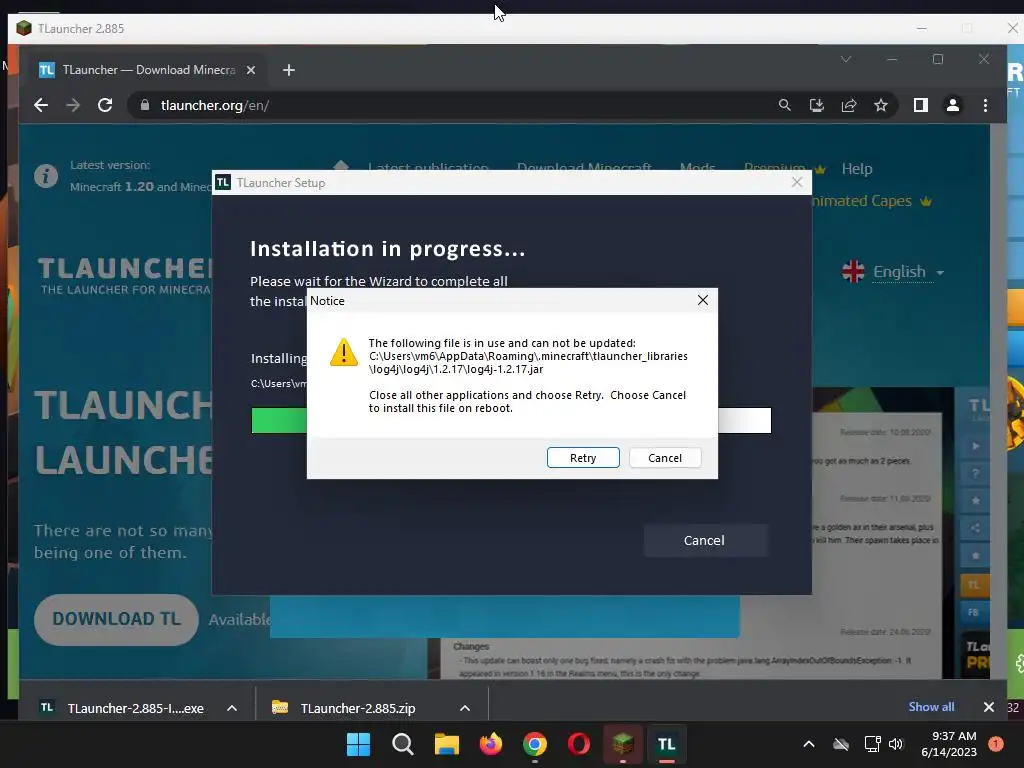Open Latest publication menu item
1024x768 pixels.
[x=428, y=168]
